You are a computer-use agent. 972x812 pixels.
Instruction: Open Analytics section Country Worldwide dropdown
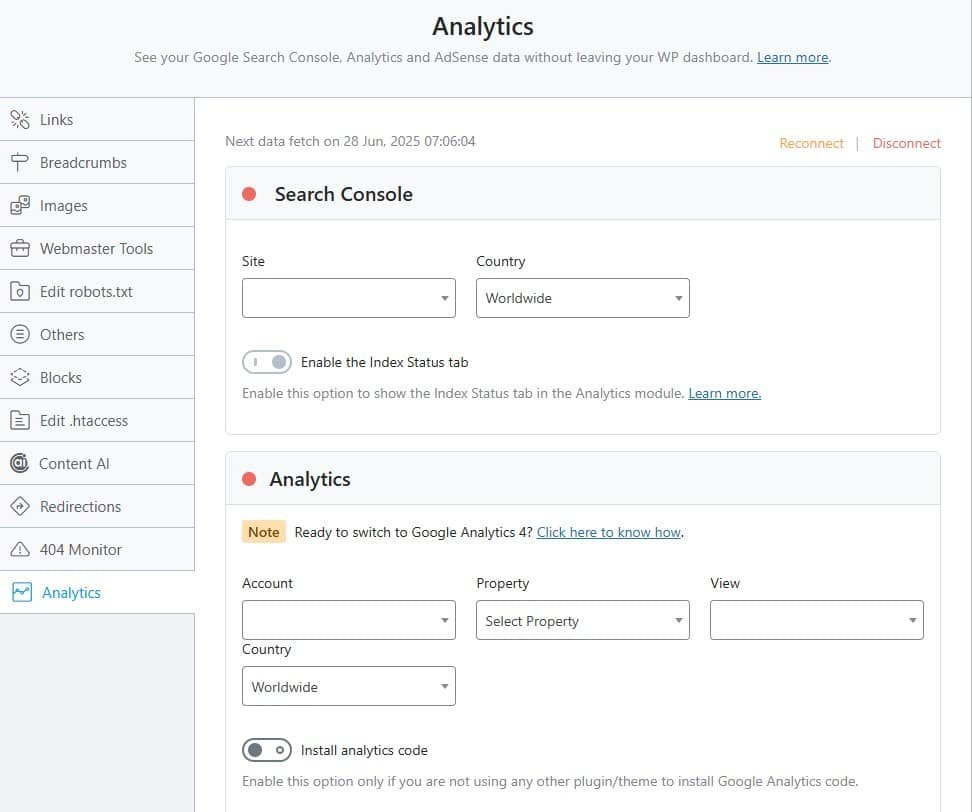pyautogui.click(x=348, y=686)
